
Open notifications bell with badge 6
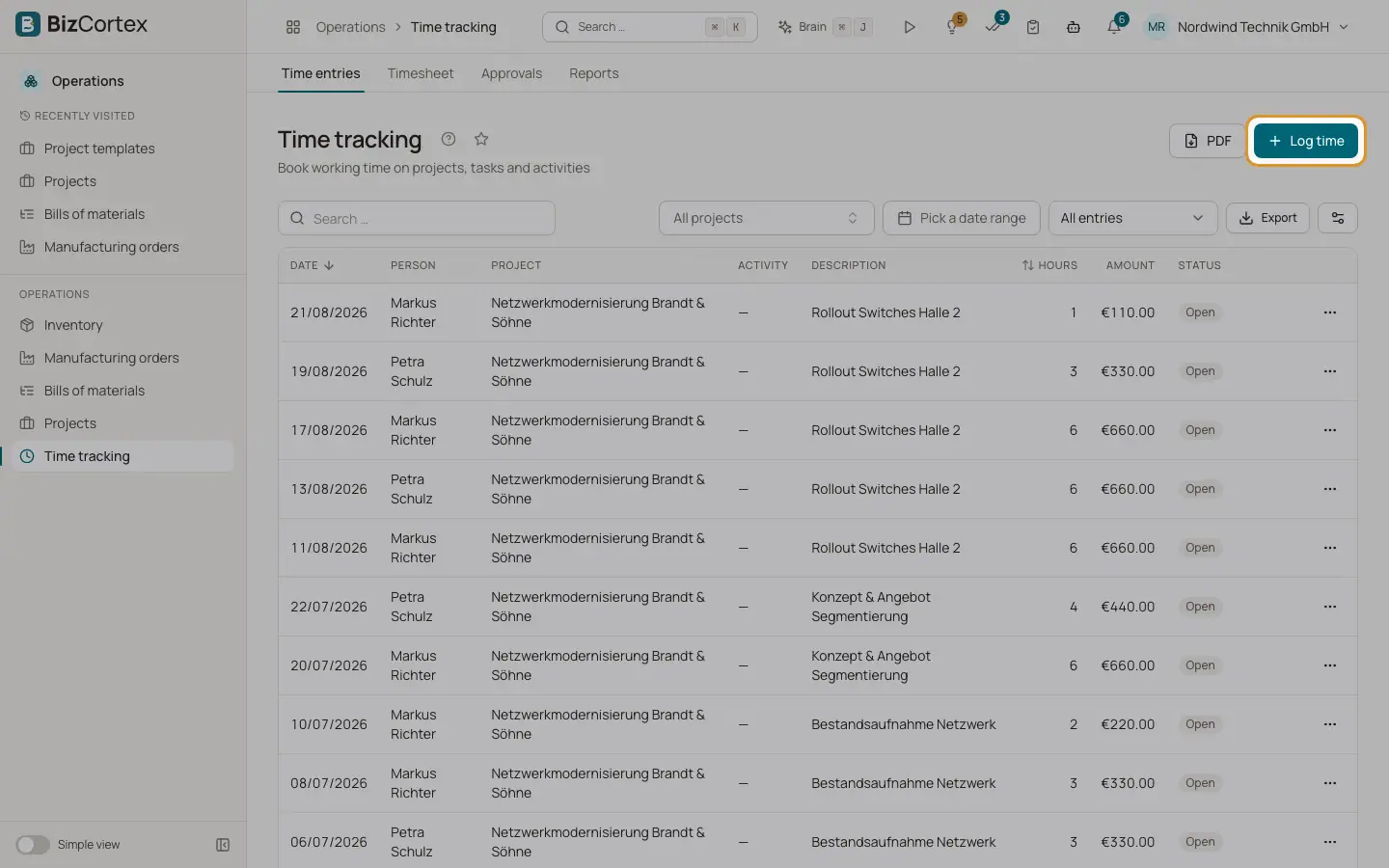1114,27
